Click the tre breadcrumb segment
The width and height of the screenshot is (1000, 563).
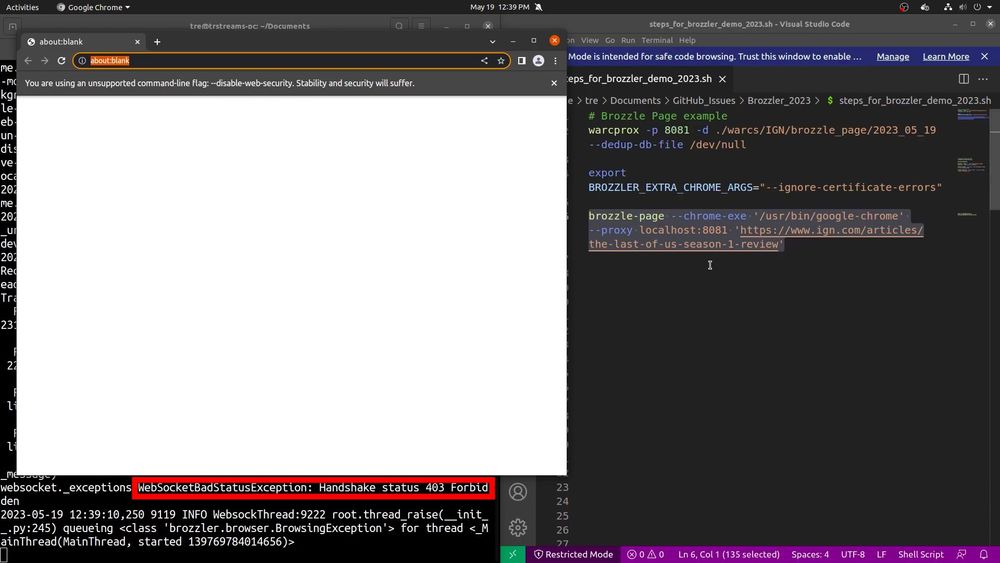(x=591, y=101)
